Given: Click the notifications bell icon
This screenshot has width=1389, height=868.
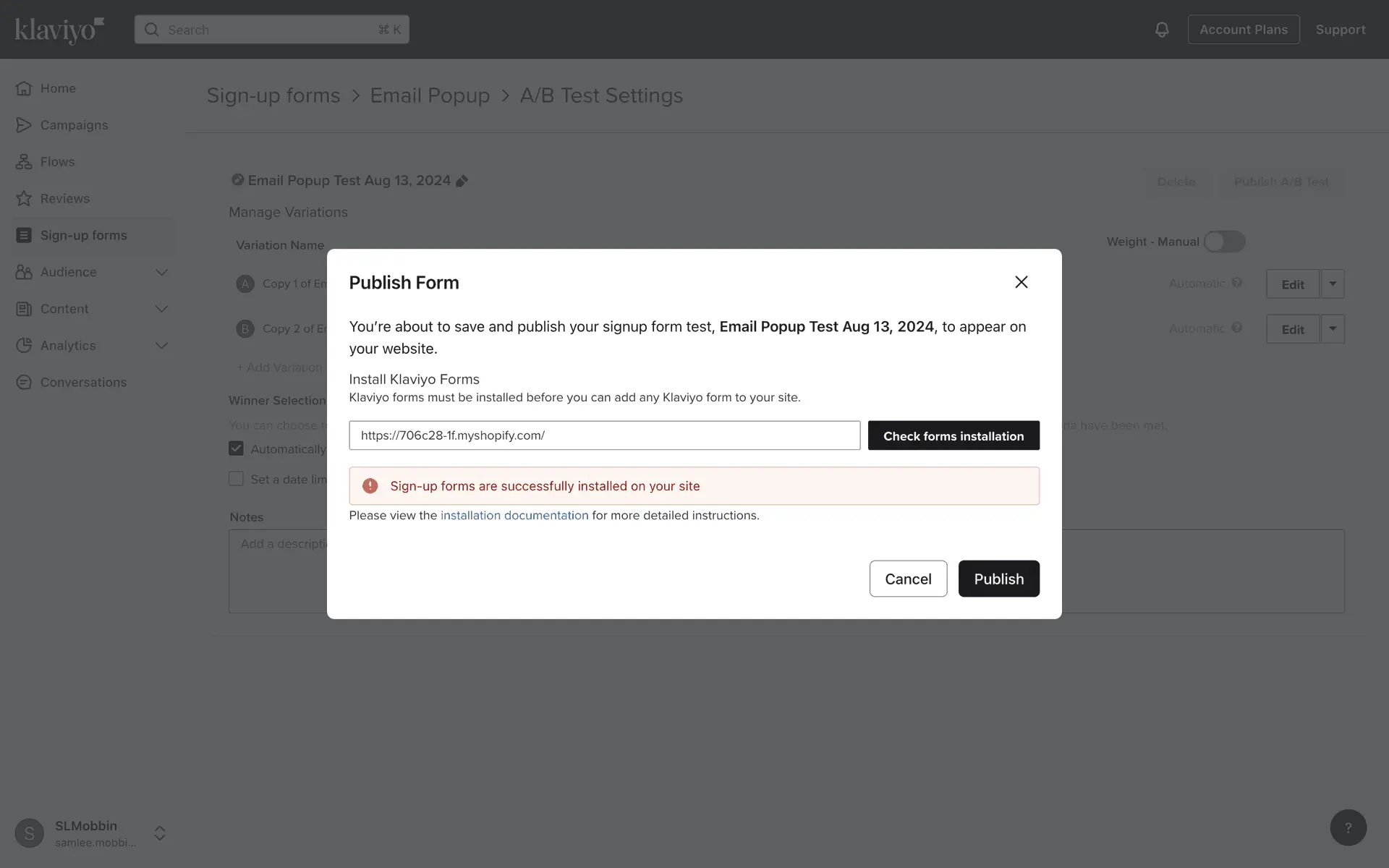Looking at the screenshot, I should point(1161,30).
